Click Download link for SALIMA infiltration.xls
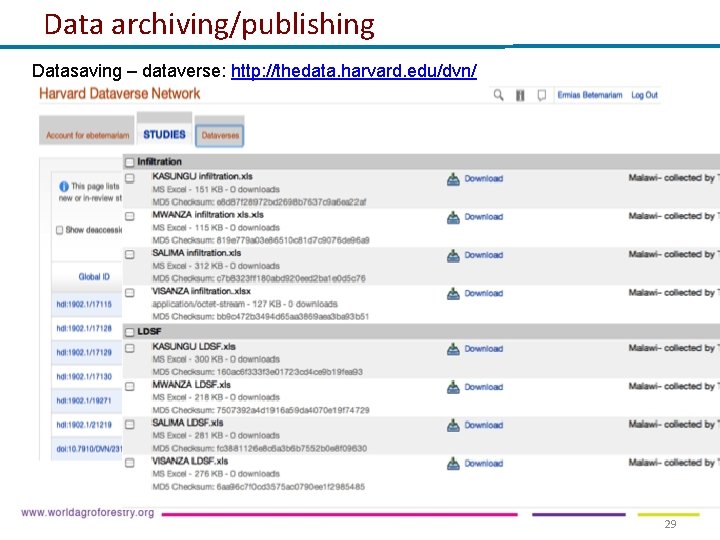The image size is (720, 540). coord(484,255)
